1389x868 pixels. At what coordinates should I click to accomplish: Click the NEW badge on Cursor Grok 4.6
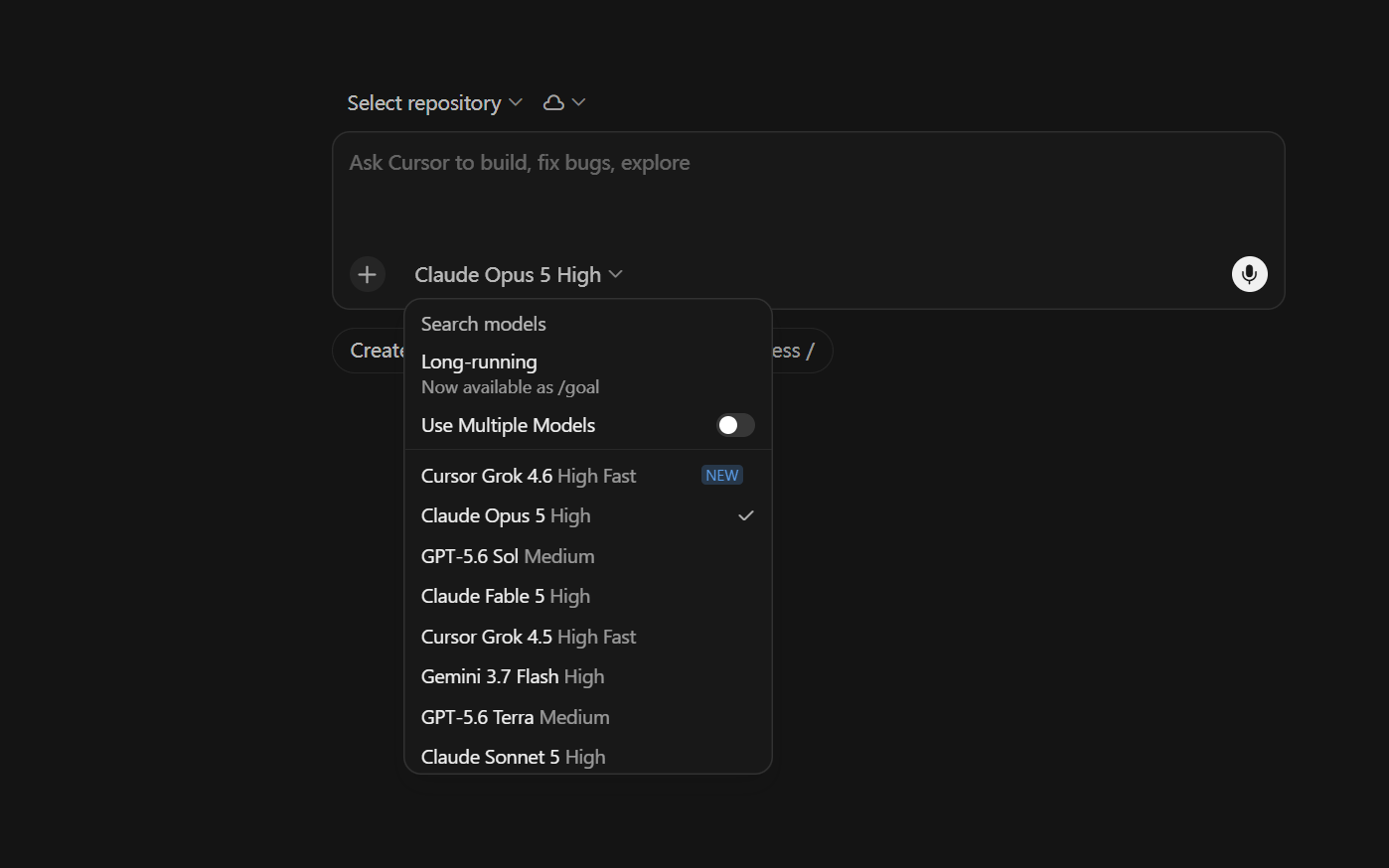[x=722, y=476]
